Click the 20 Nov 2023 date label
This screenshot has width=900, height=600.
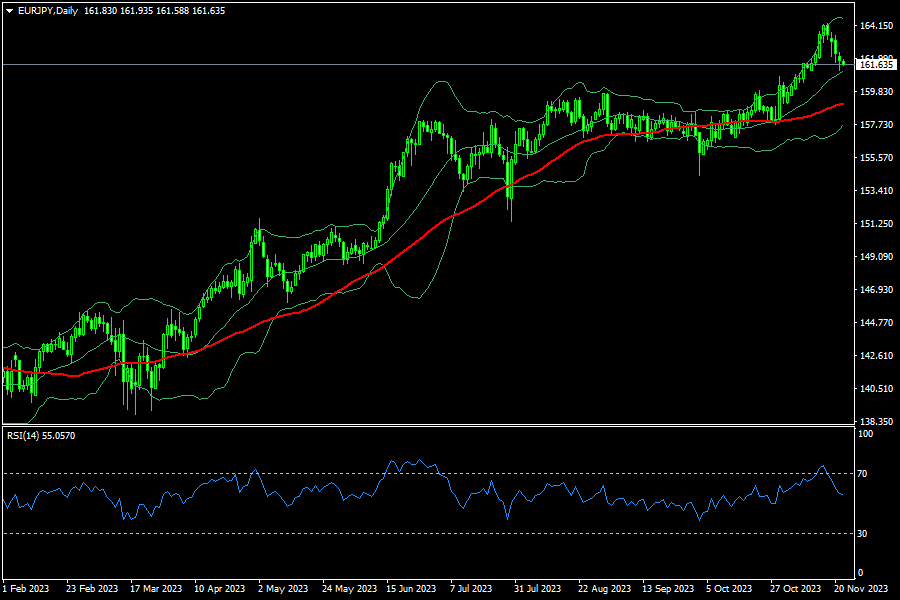coord(861,589)
